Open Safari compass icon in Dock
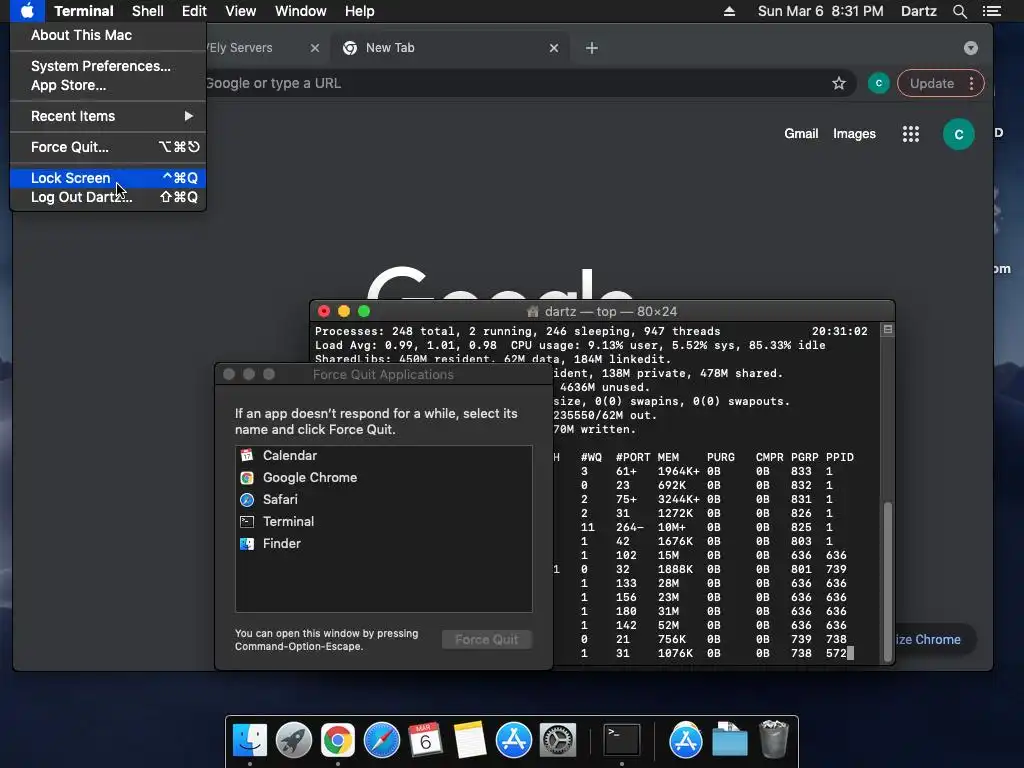This screenshot has height=768, width=1024. [381, 740]
